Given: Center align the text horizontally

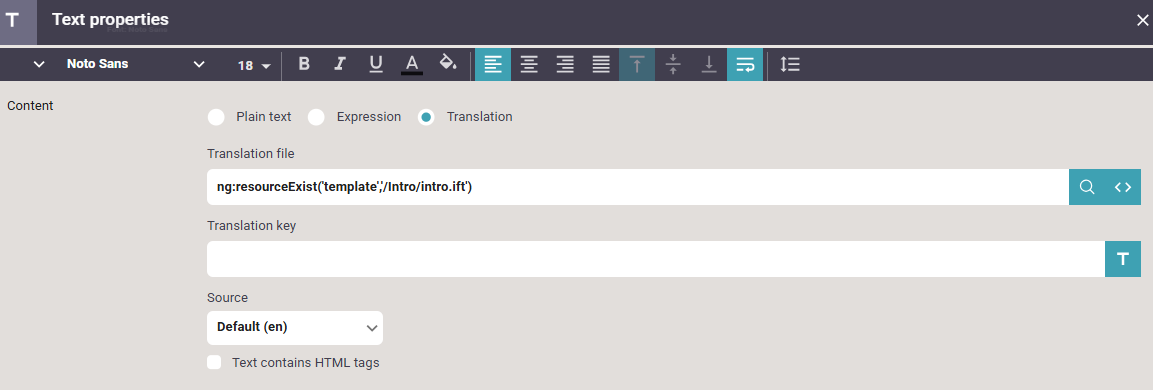Looking at the screenshot, I should point(529,65).
